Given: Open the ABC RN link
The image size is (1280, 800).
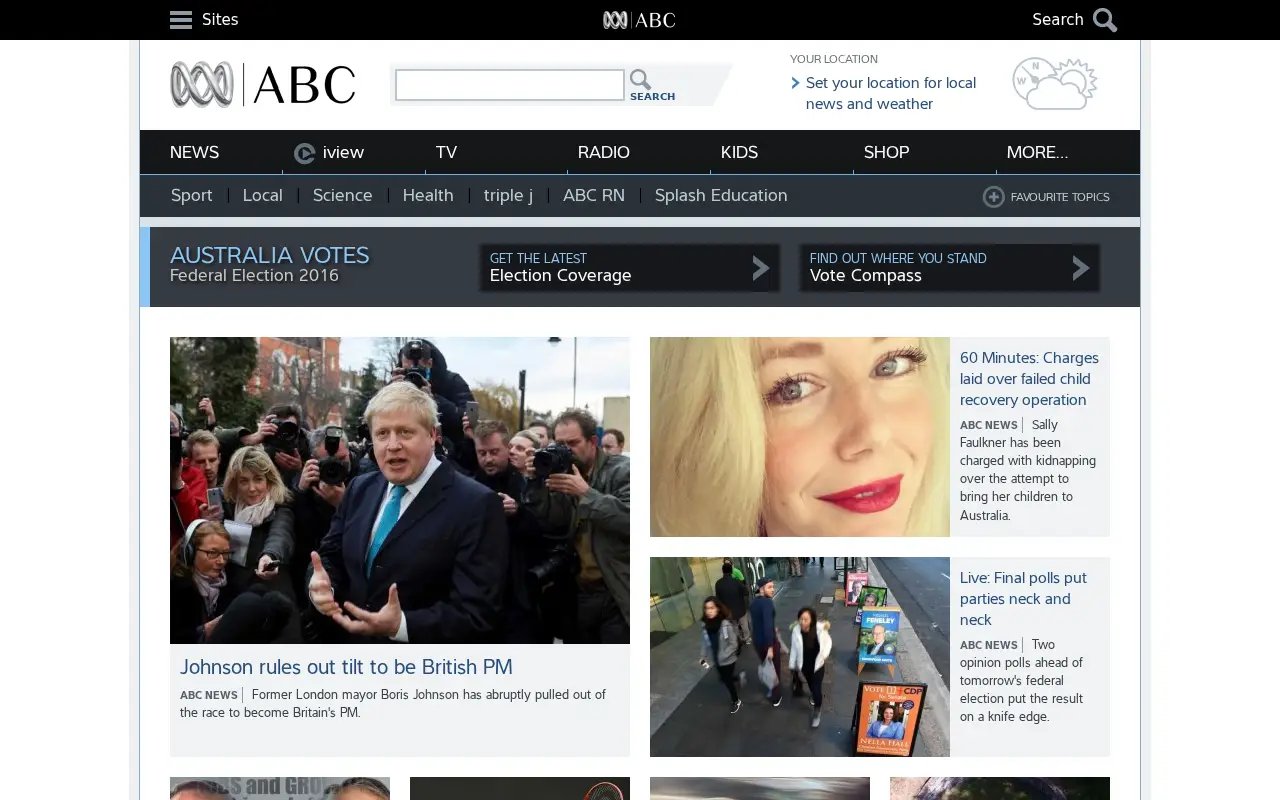Looking at the screenshot, I should point(594,195).
